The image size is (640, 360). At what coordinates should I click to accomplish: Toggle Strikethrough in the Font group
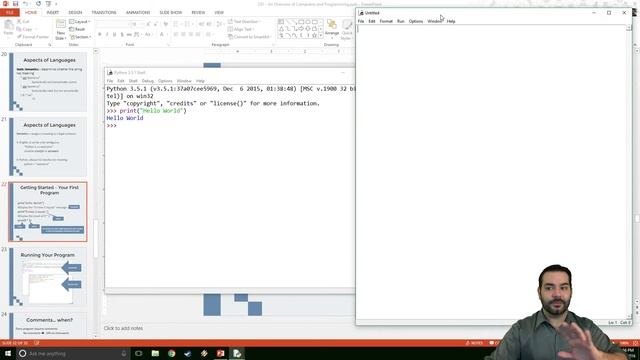(129, 35)
